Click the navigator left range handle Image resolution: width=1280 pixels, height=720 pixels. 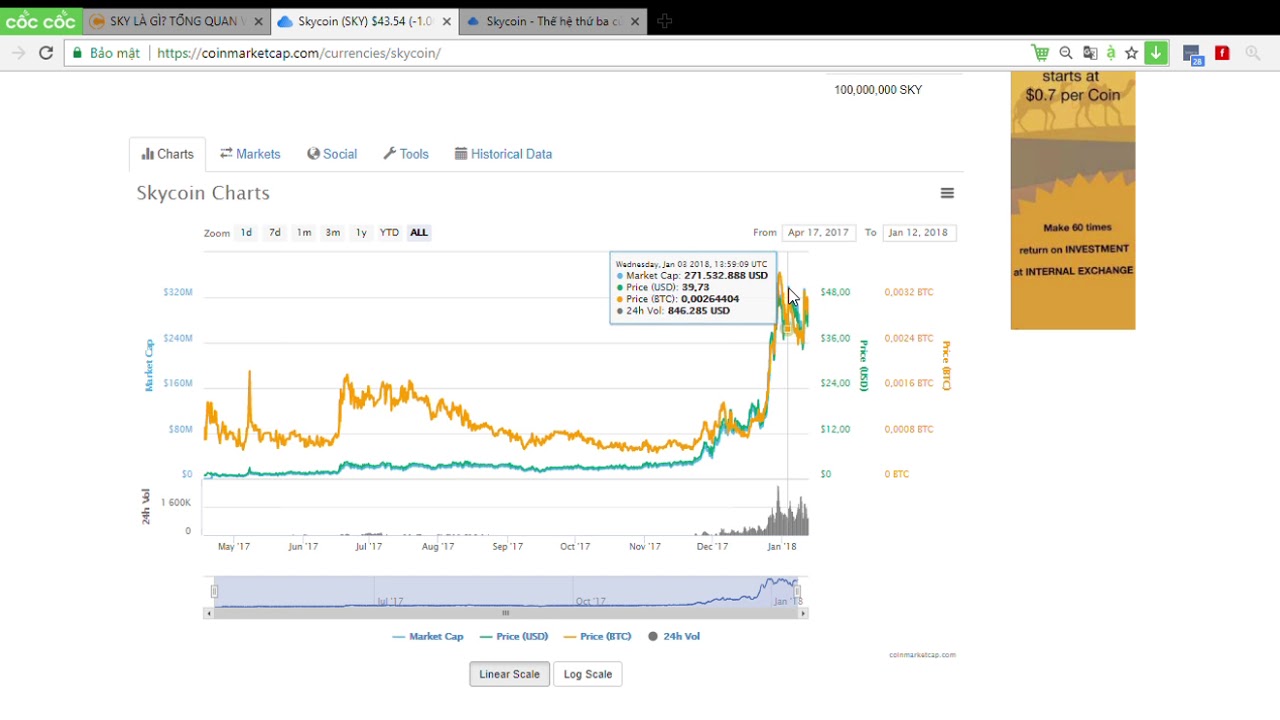coord(214,592)
